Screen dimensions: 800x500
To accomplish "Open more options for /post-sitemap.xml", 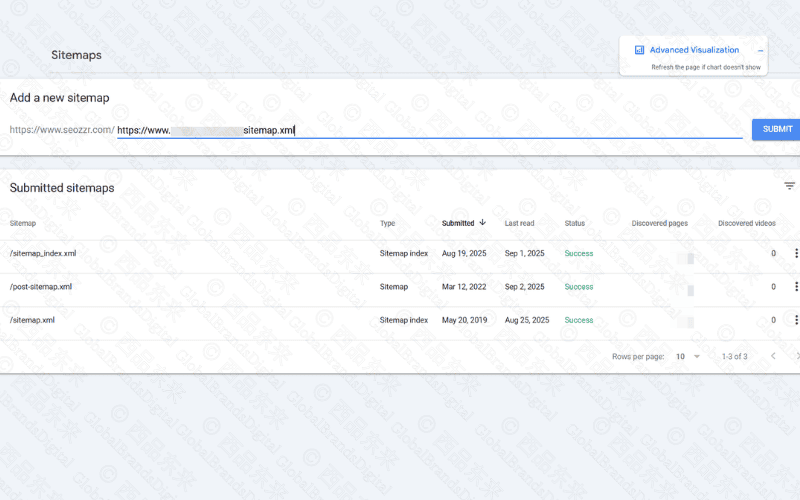I will [796, 287].
